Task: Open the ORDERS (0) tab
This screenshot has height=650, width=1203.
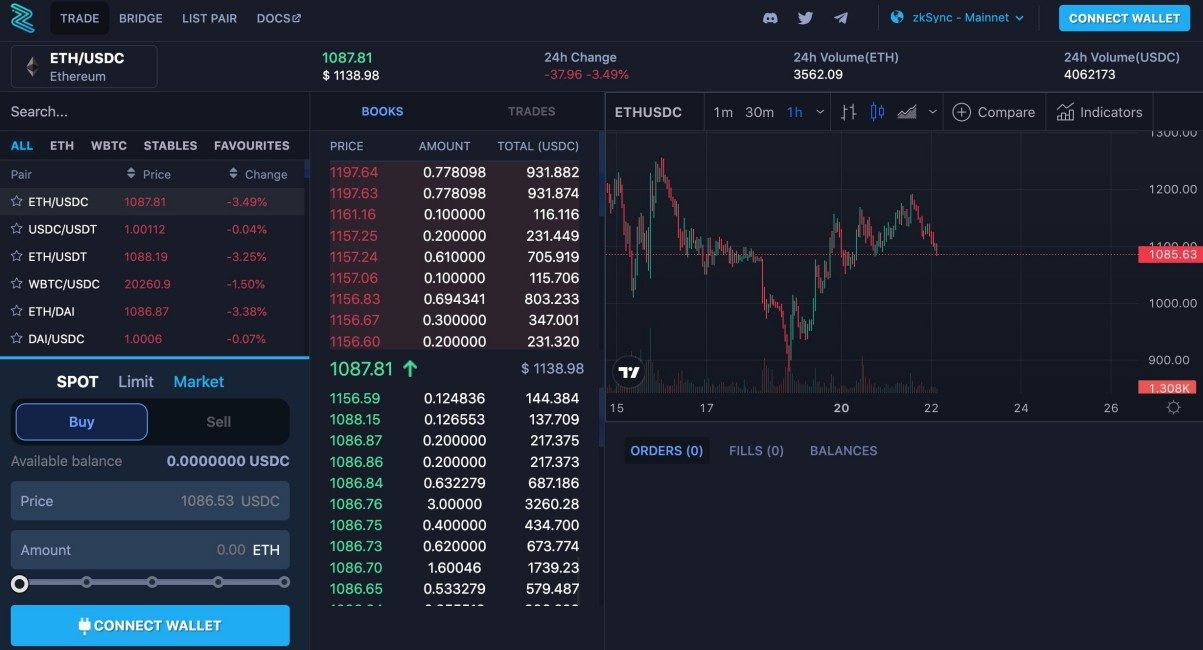Action: pos(667,451)
